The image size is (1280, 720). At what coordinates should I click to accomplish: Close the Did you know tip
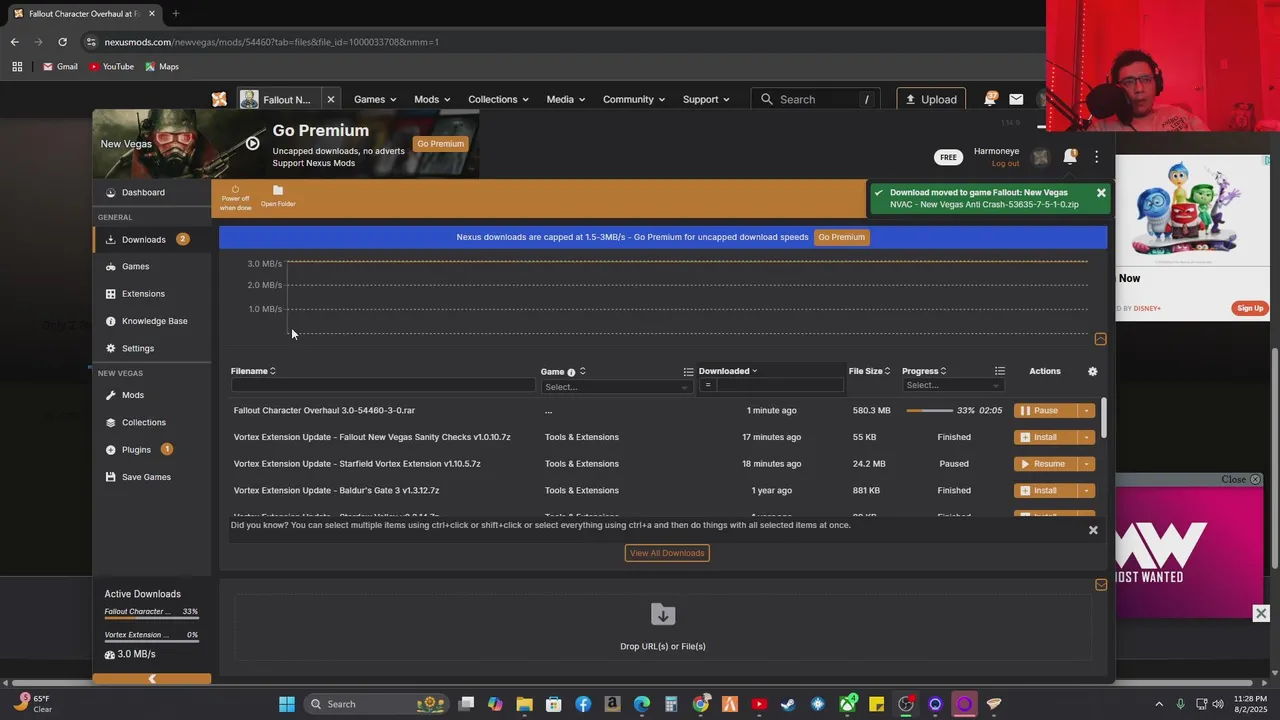click(x=1093, y=530)
